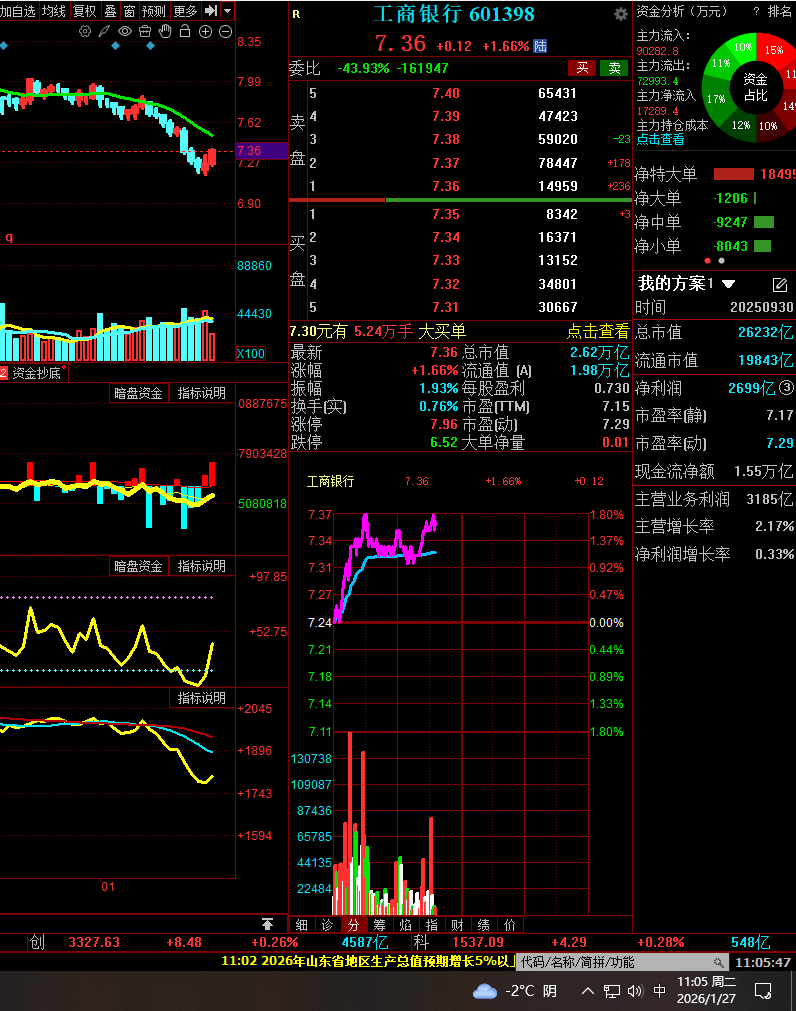Click 加自选 to add to watchlist

tap(18, 11)
